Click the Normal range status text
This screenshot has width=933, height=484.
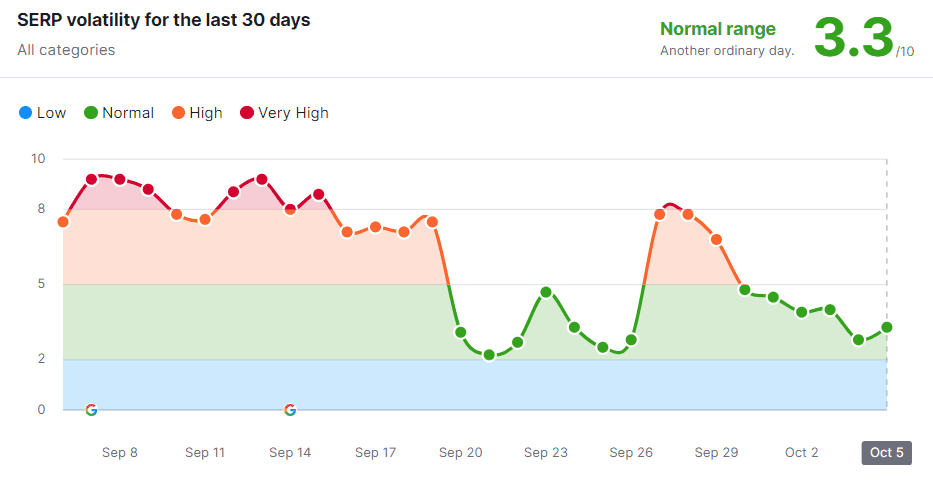point(717,29)
